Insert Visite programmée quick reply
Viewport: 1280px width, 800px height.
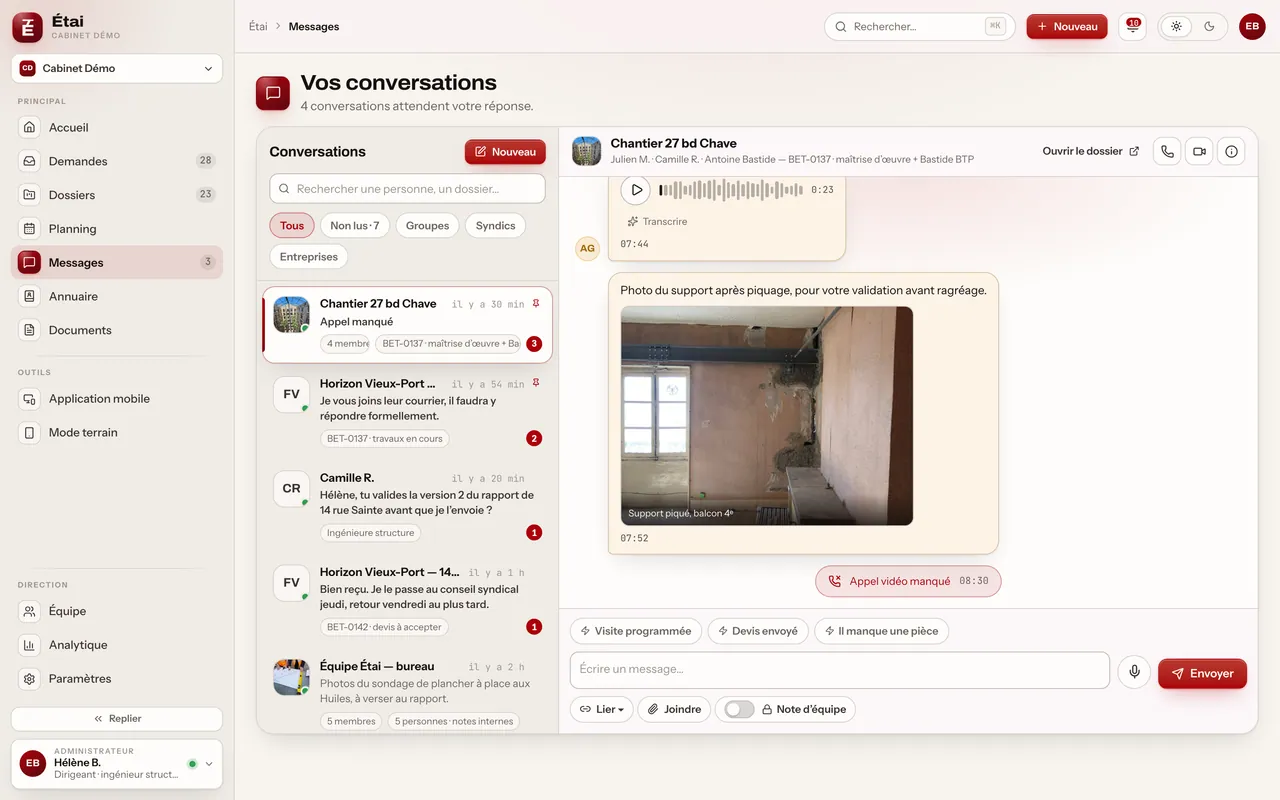[x=636, y=631]
